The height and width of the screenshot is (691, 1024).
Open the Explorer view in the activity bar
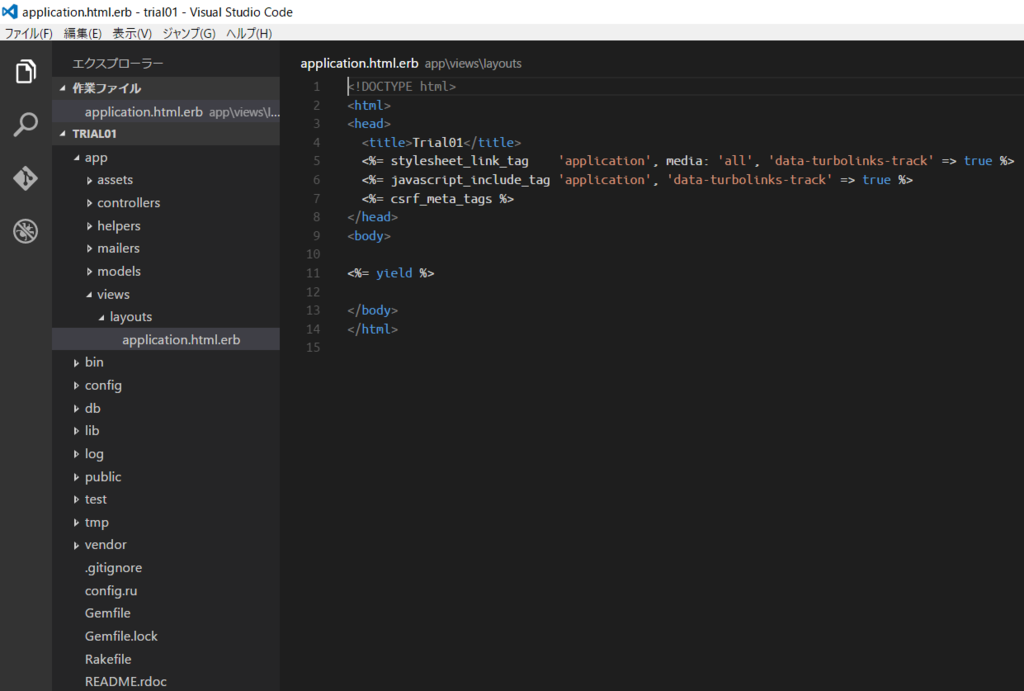pos(25,71)
